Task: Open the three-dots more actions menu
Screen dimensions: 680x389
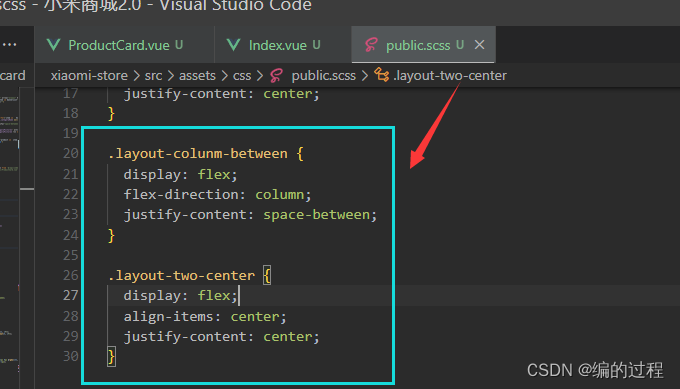Action: (10, 45)
